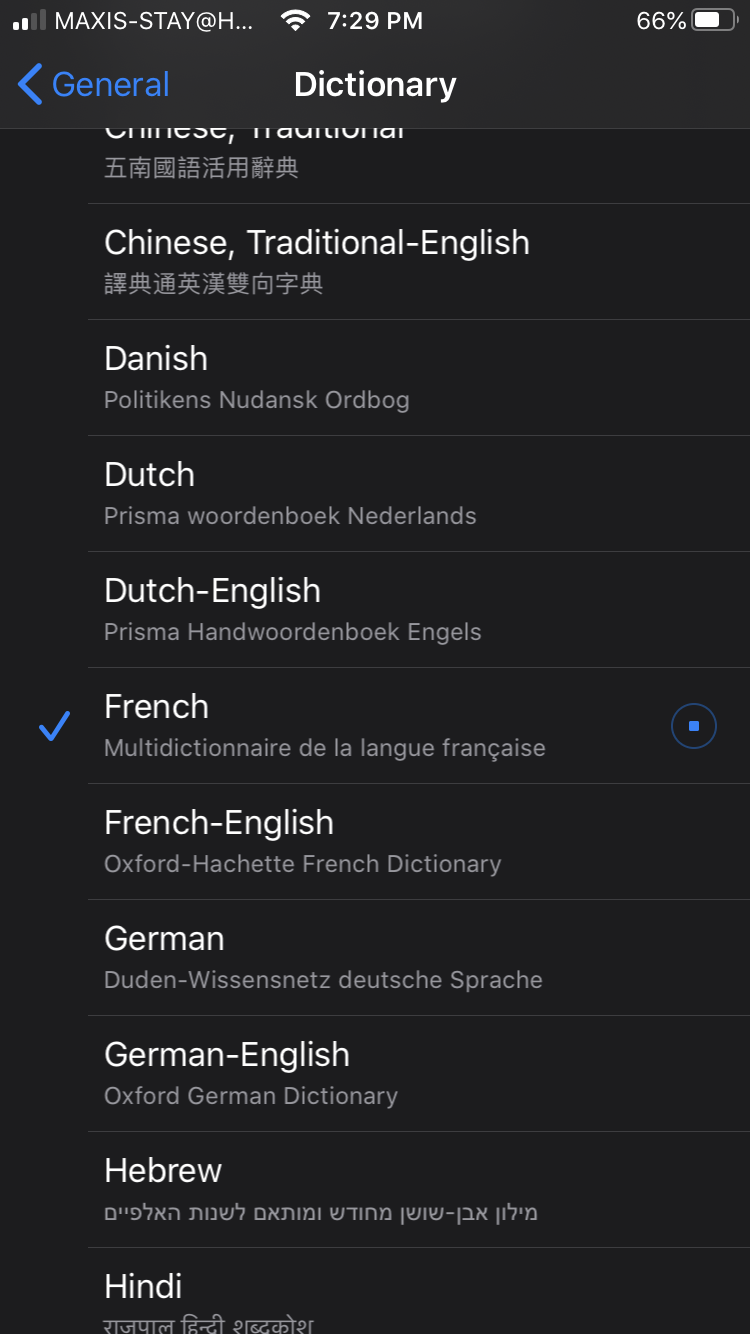Tap the Wi-Fi status icon
The height and width of the screenshot is (1334, 750).
pos(295,21)
